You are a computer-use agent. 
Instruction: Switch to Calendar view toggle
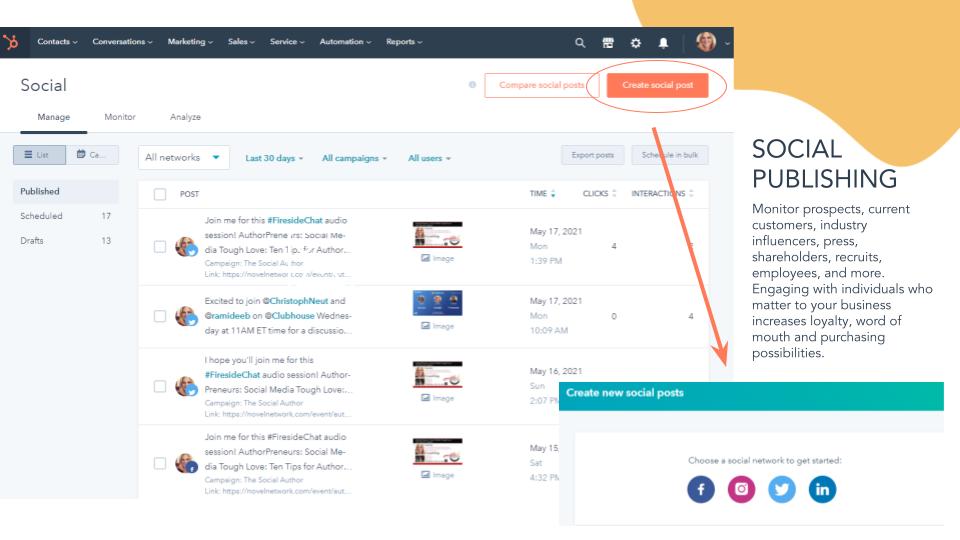92,155
